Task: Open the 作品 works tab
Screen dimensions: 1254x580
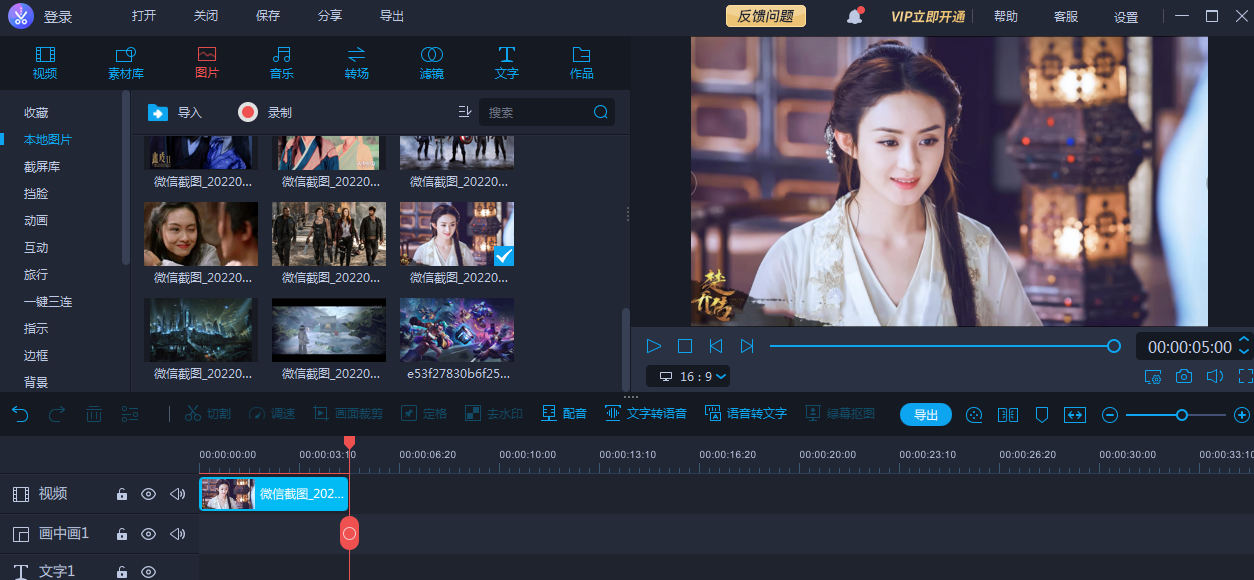Action: (x=582, y=62)
